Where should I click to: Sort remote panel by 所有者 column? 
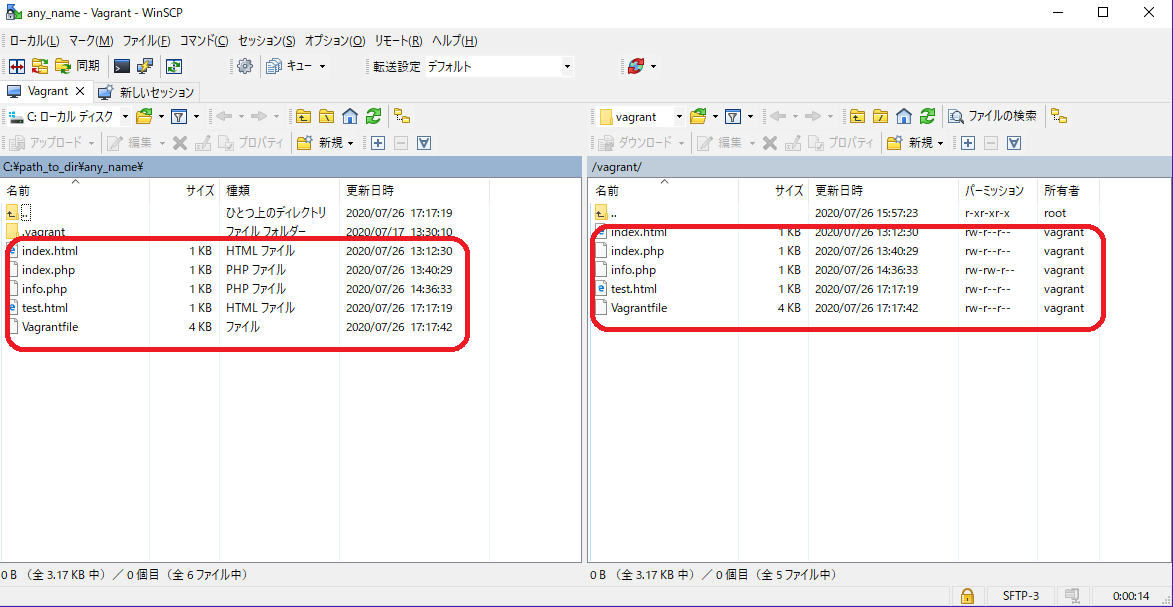tap(1068, 191)
